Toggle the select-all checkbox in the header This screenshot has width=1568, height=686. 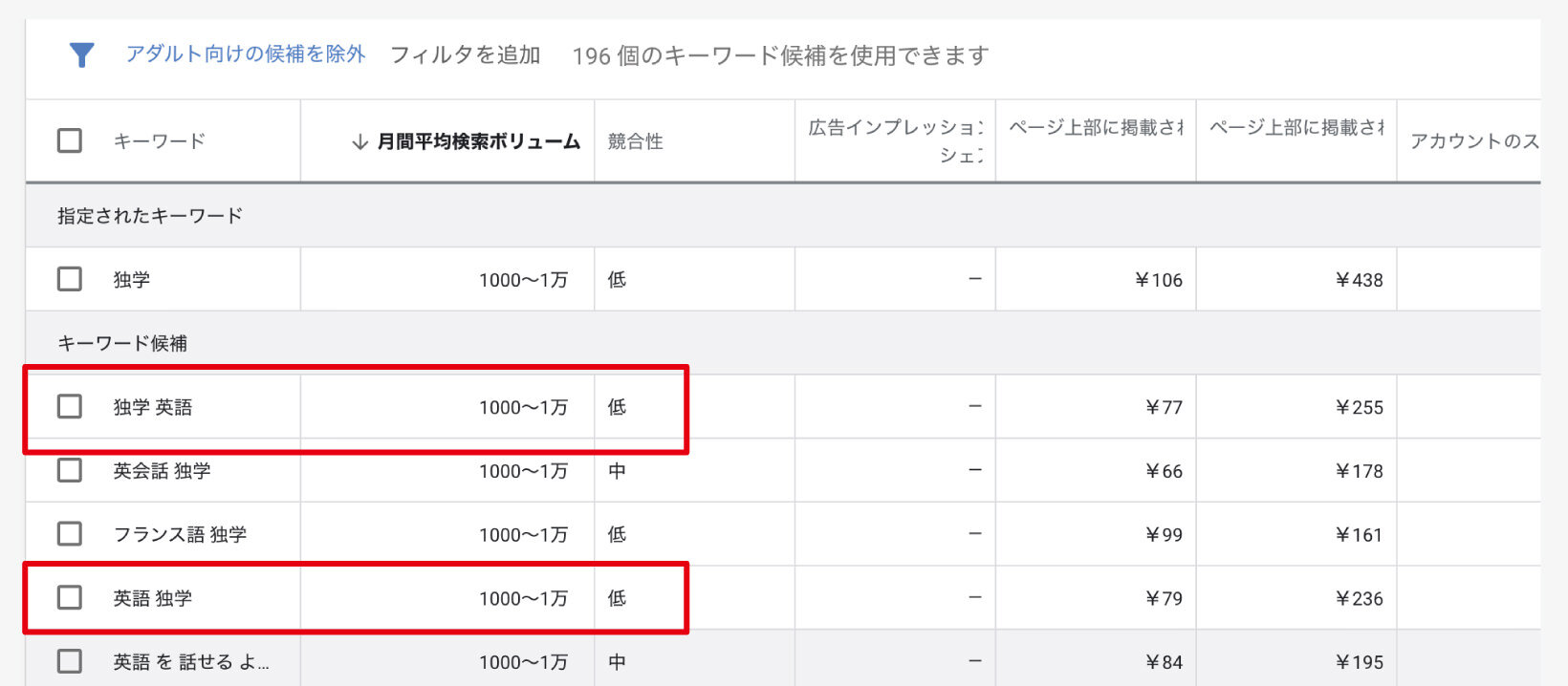click(70, 140)
